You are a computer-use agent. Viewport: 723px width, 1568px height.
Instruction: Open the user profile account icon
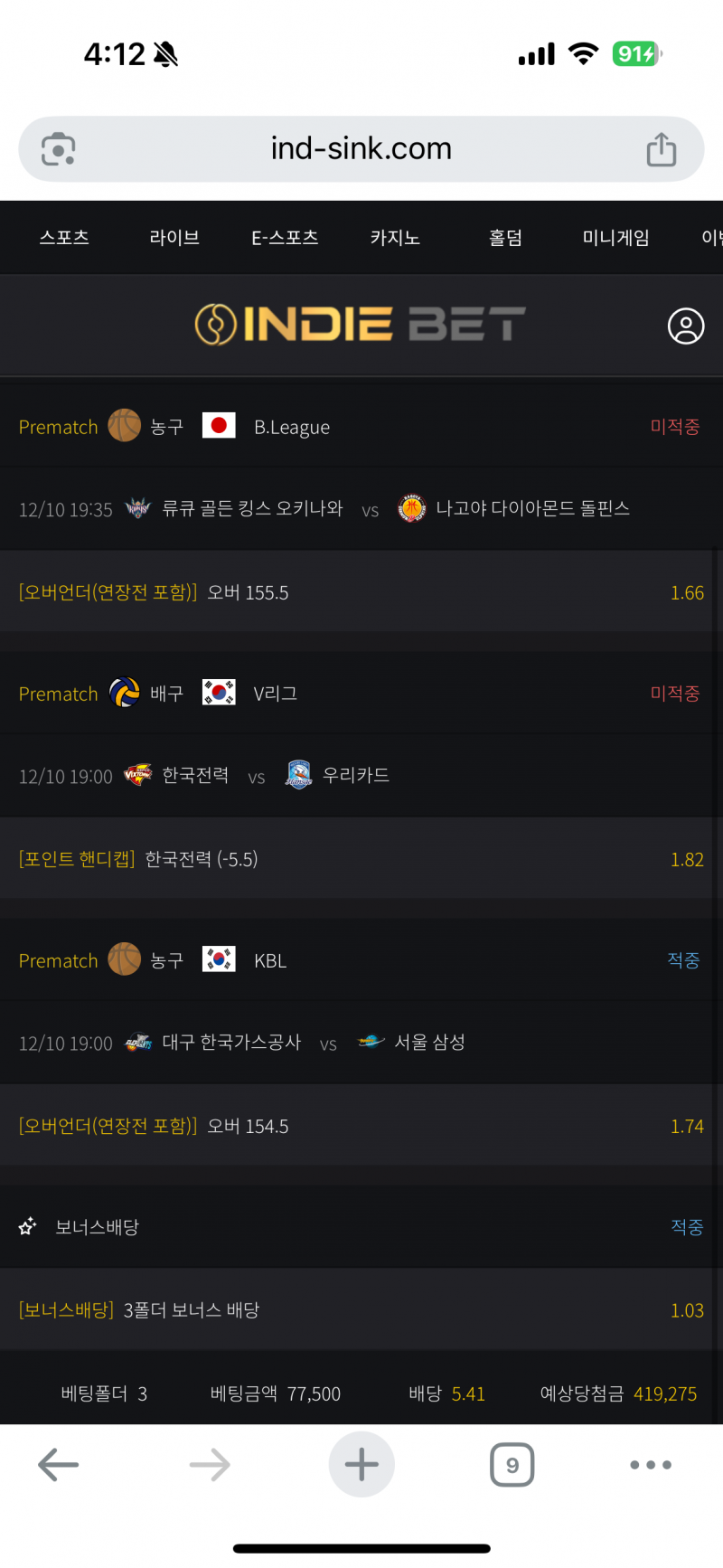pyautogui.click(x=686, y=326)
